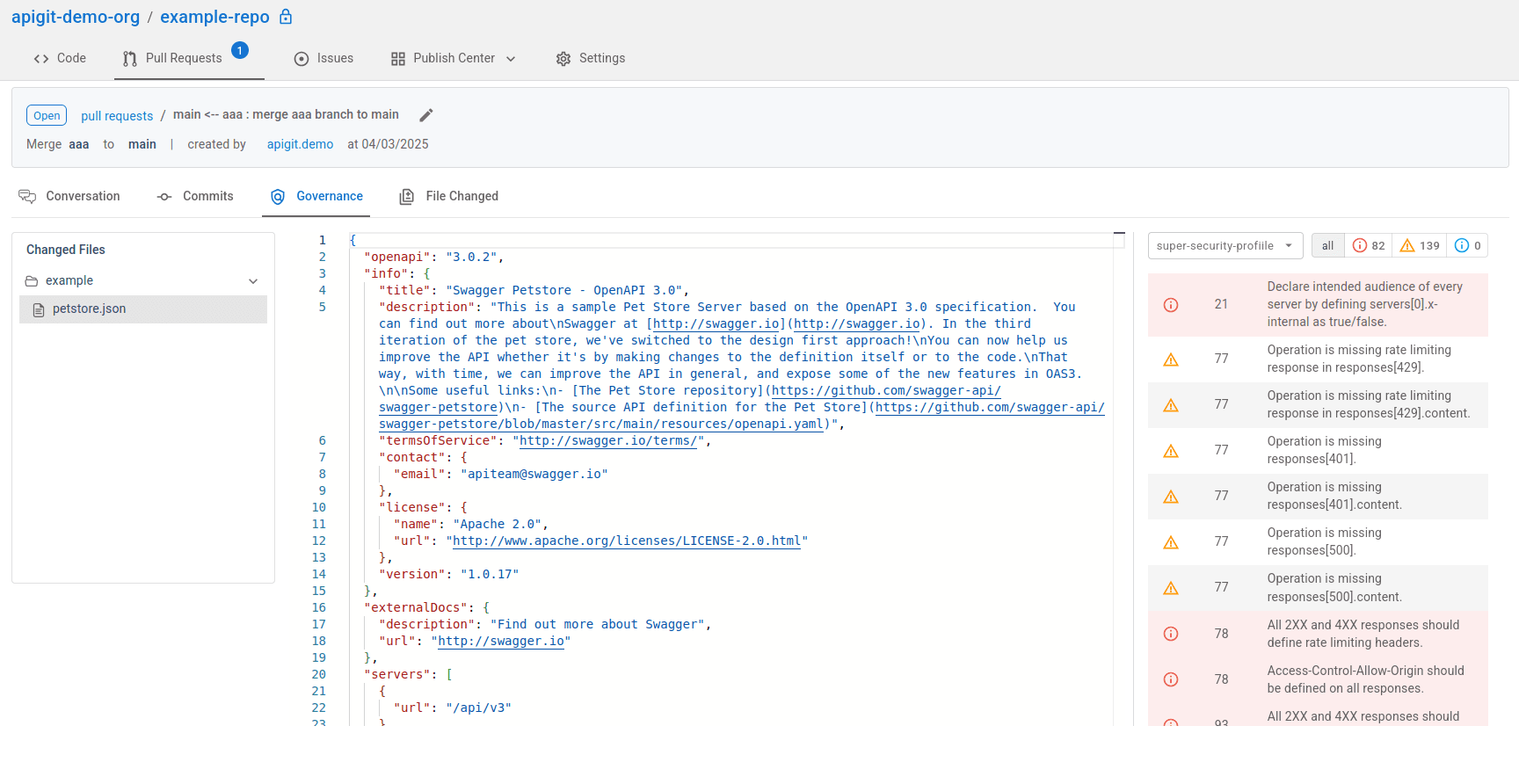
Task: Filter issues by 139 warnings
Action: [1420, 246]
